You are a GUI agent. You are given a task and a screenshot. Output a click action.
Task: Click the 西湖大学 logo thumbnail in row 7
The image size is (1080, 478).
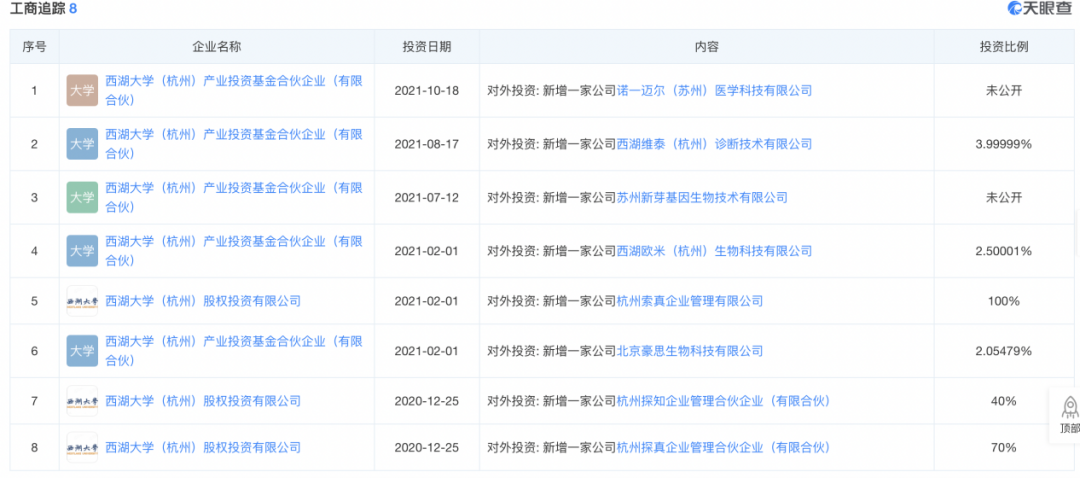82,401
